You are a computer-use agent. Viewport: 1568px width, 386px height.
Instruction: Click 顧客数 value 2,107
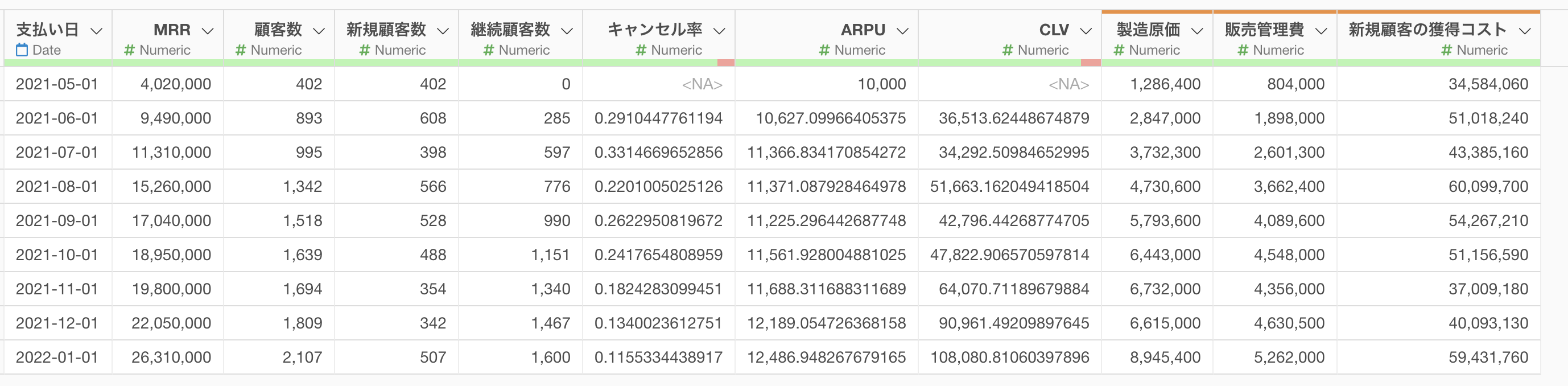303,357
